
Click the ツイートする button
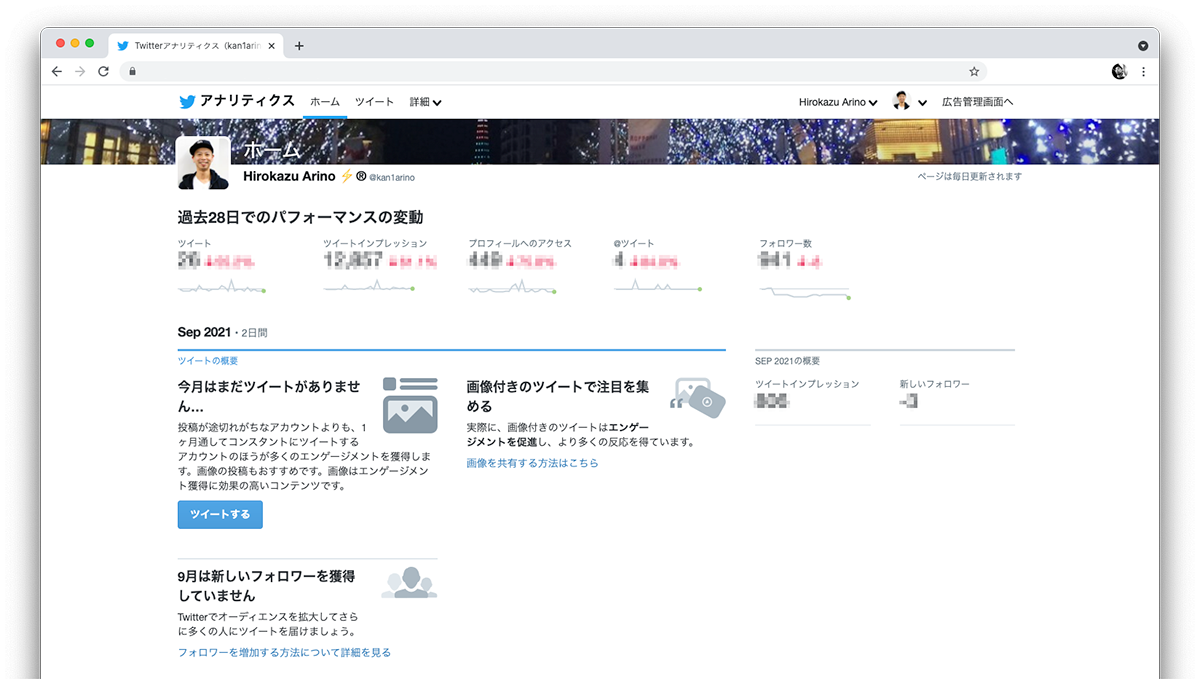coord(220,515)
